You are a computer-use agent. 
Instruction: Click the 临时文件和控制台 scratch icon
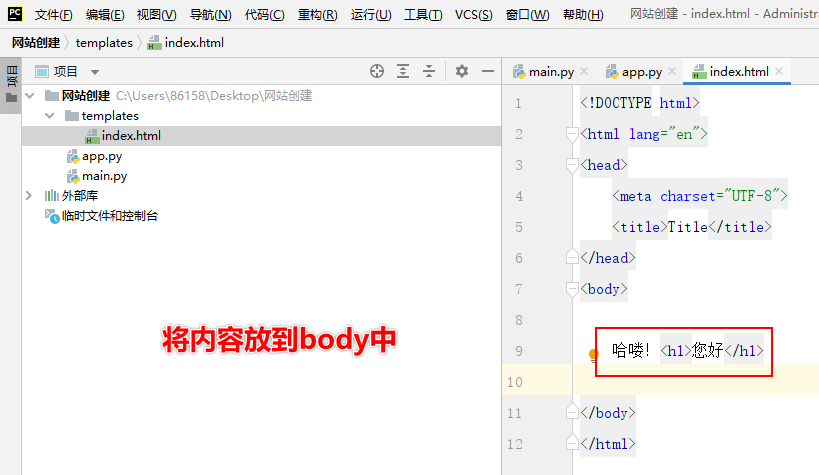tap(52, 216)
